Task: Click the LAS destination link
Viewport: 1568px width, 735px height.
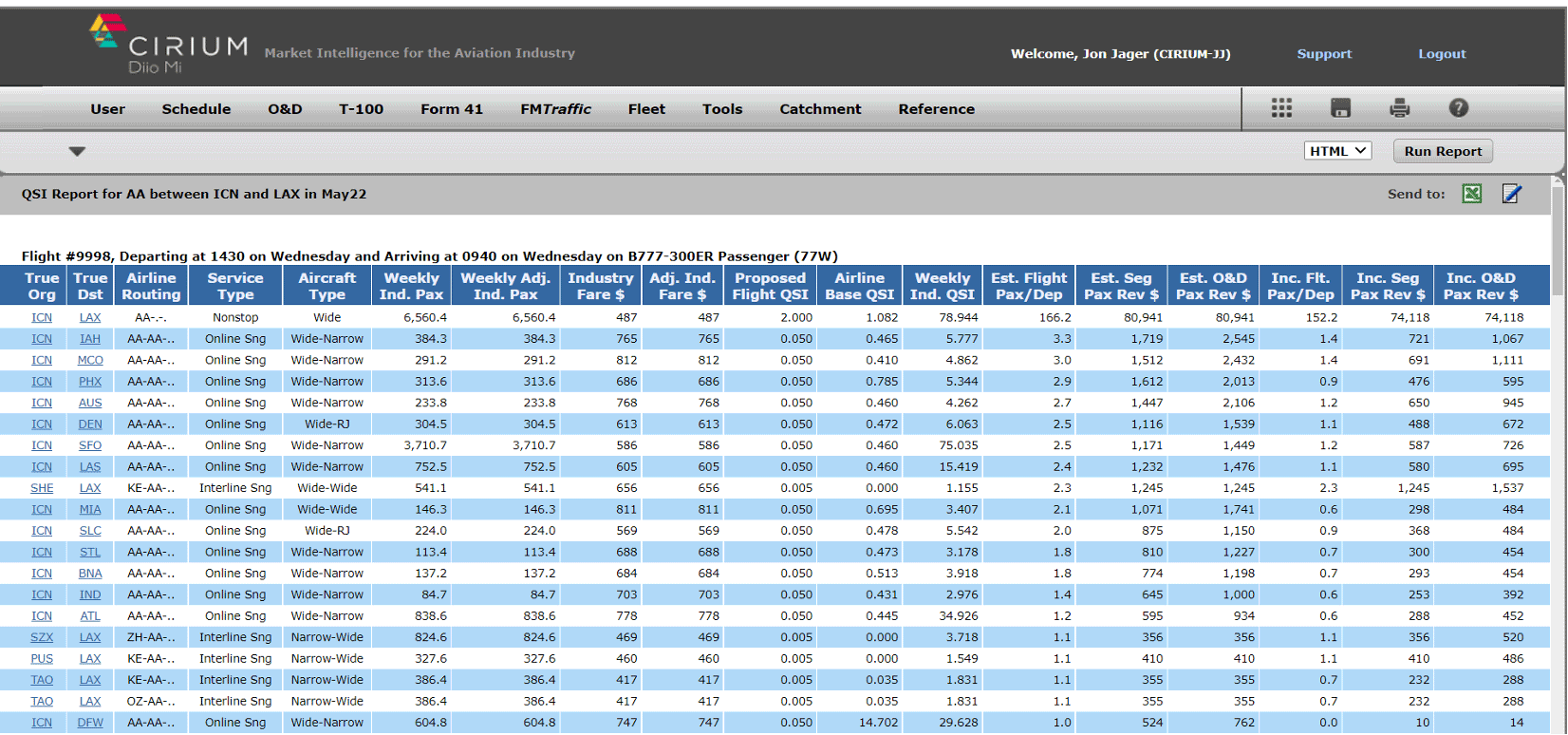Action: [90, 467]
